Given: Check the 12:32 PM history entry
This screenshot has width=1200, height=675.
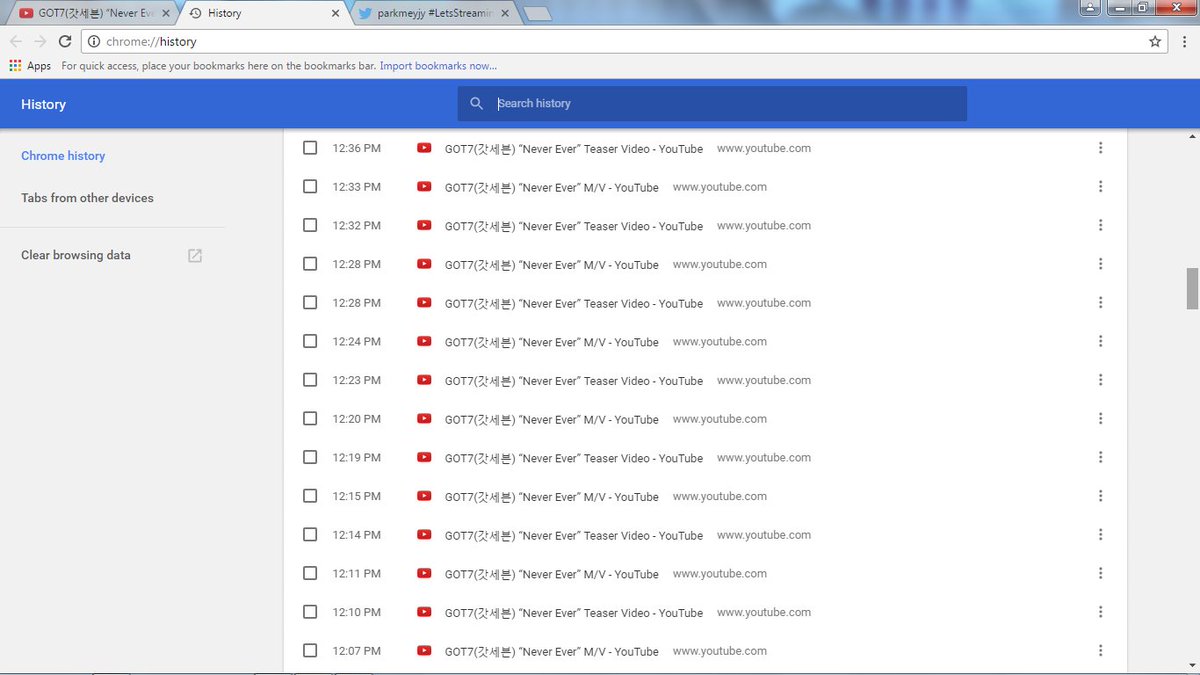Looking at the screenshot, I should [x=310, y=225].
